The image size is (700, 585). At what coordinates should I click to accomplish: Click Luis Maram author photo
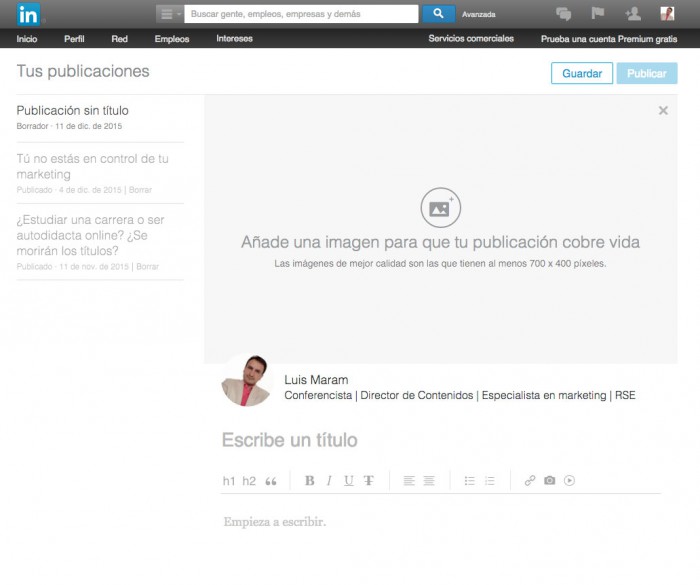[246, 380]
